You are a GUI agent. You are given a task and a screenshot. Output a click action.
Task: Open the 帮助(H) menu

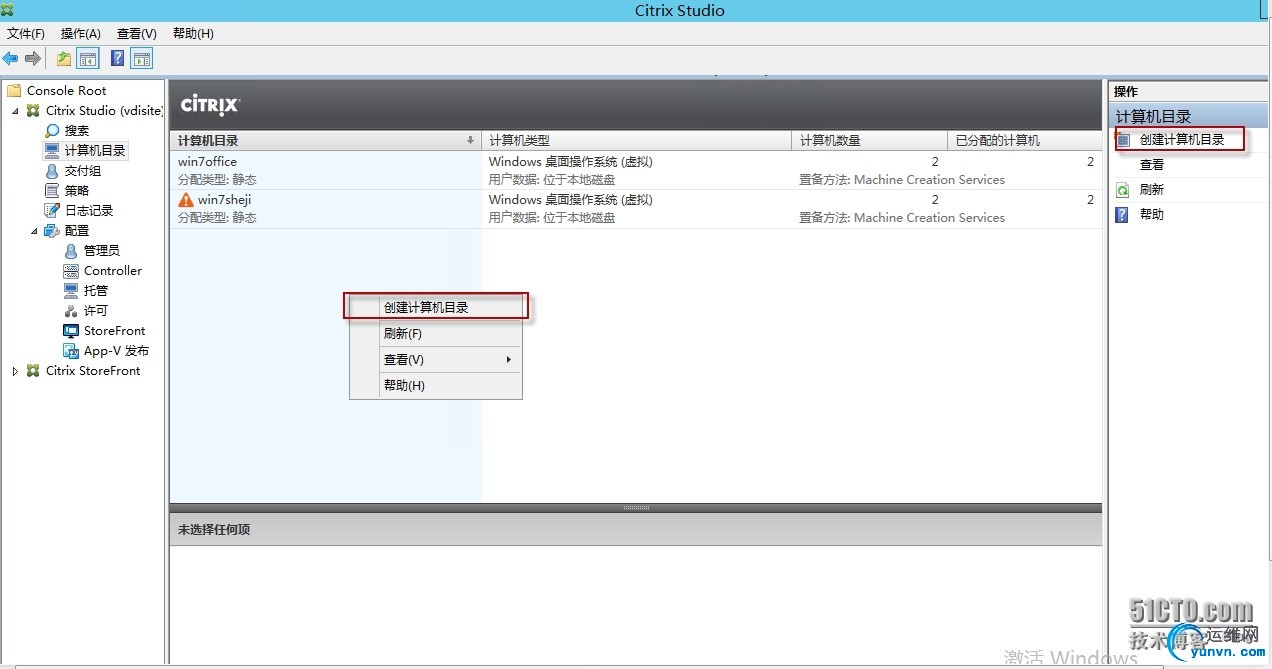point(193,33)
